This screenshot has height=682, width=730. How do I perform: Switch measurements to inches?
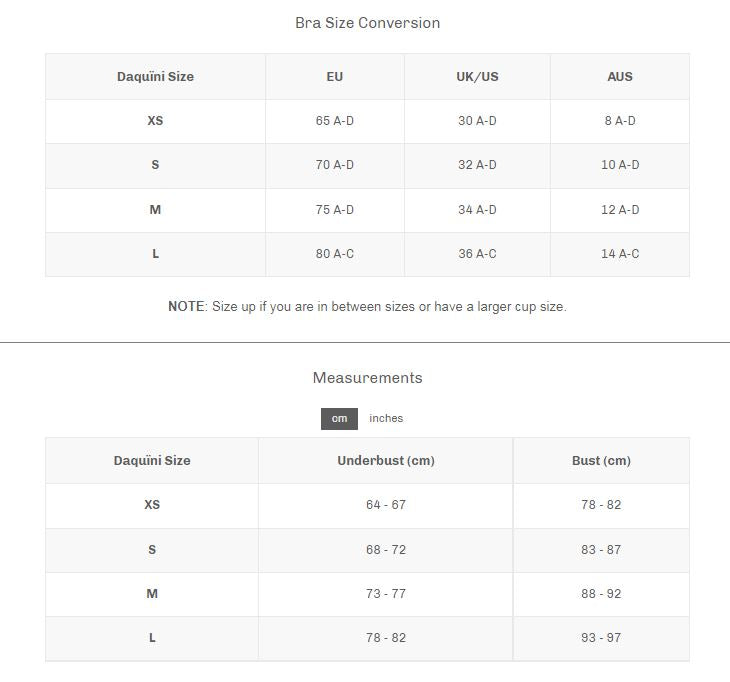point(386,418)
